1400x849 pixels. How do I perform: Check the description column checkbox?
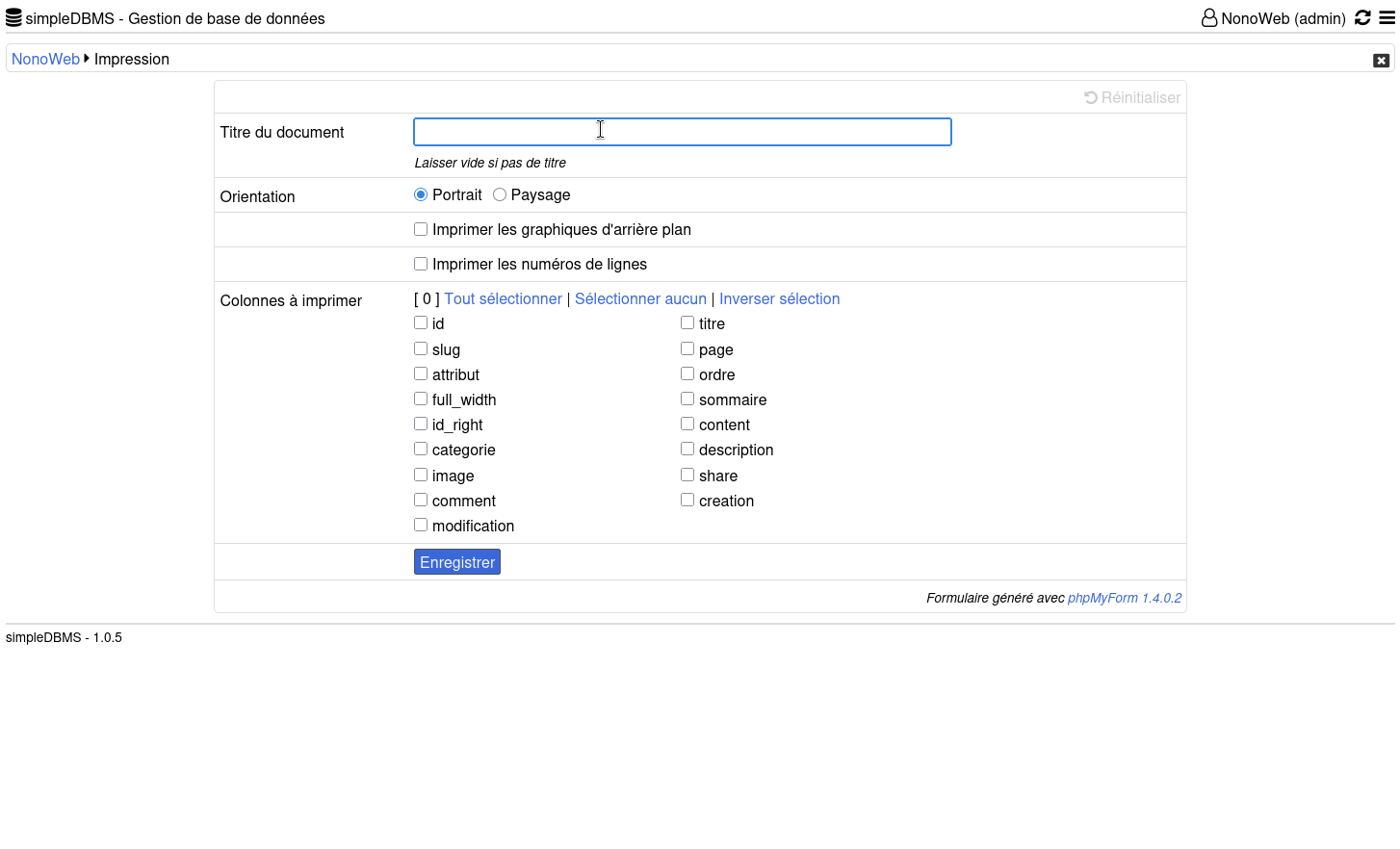tap(687, 449)
